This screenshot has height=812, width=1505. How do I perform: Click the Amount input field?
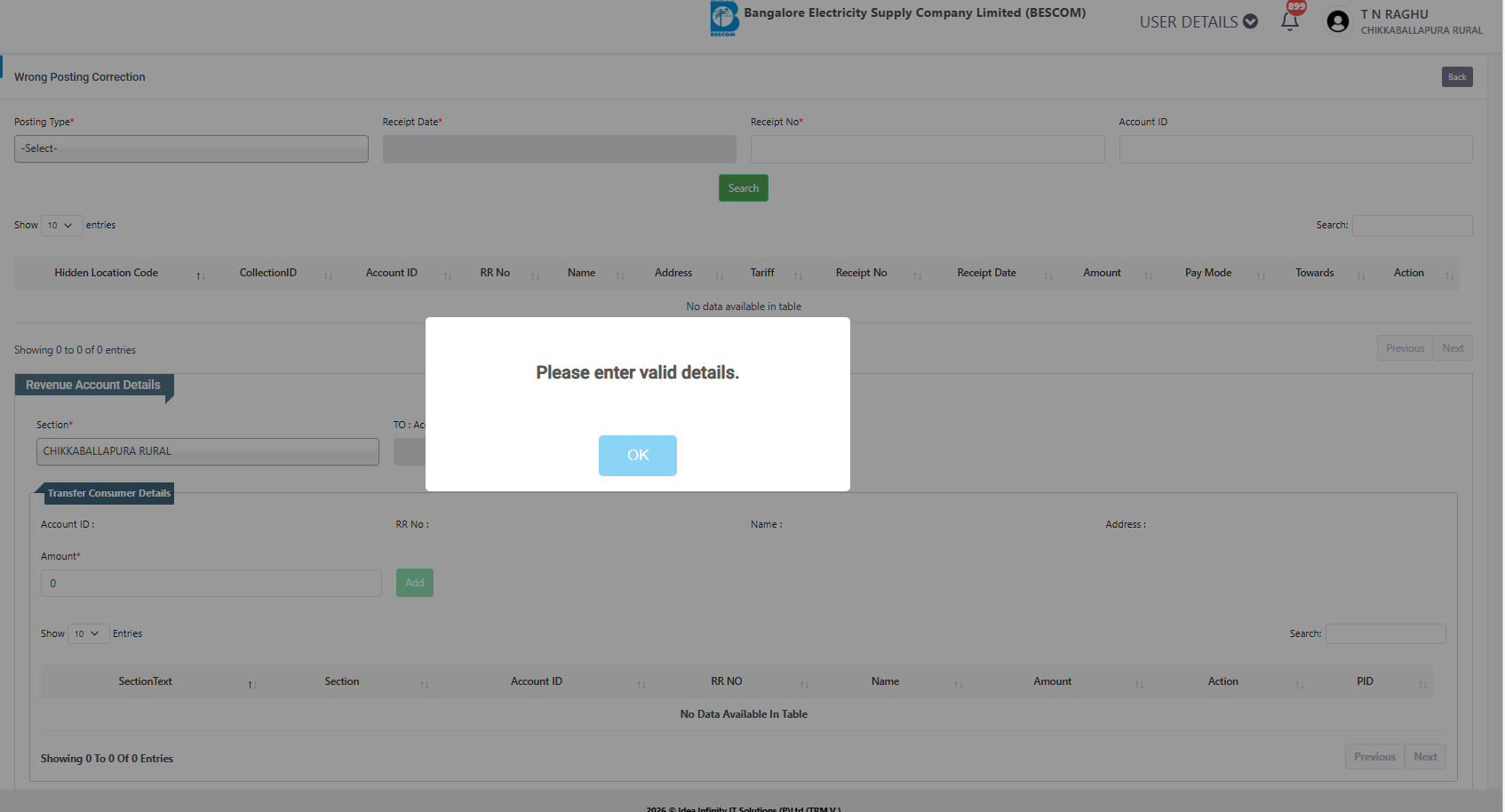[211, 584]
